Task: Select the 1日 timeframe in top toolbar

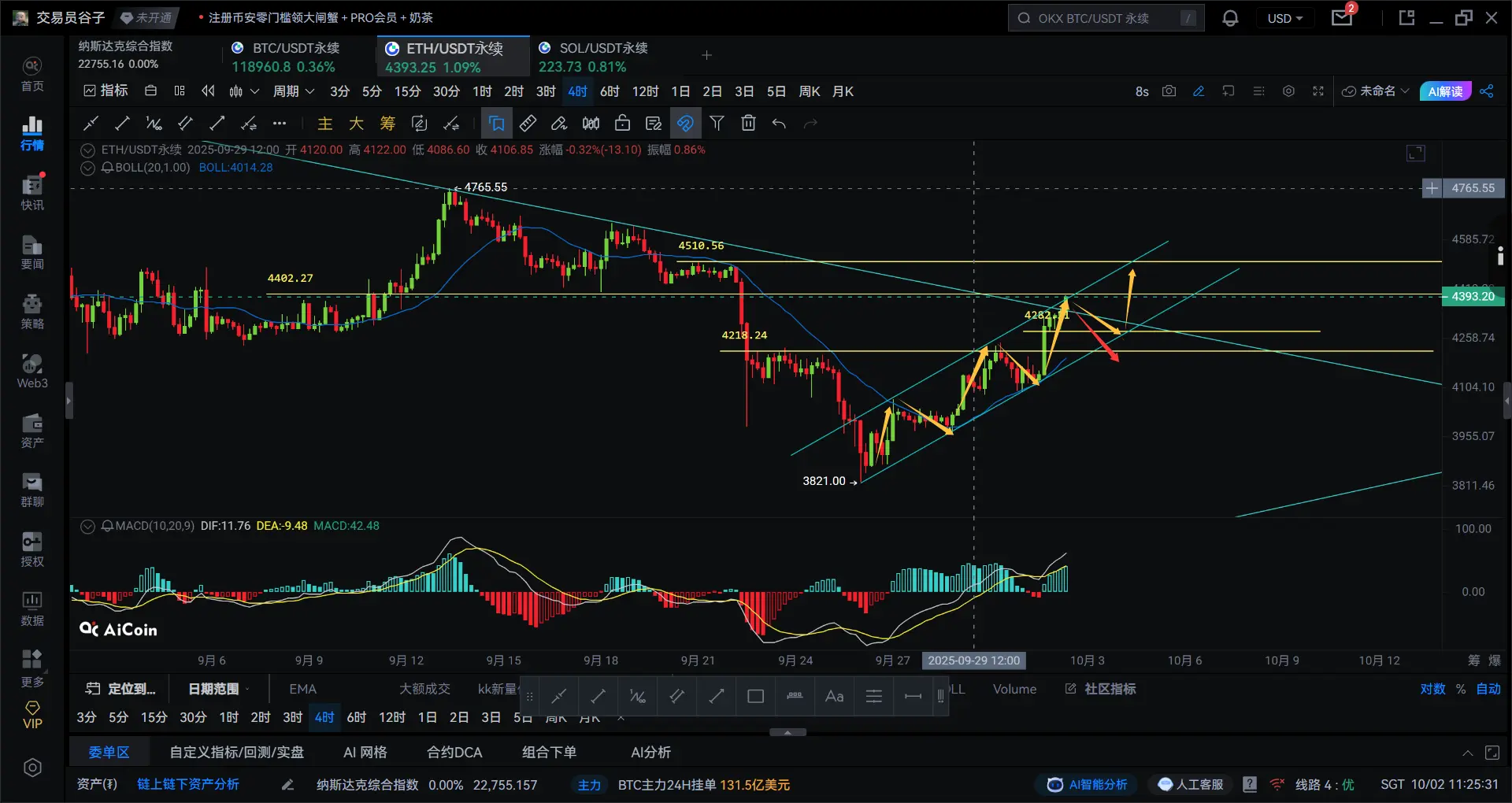Action: [680, 91]
